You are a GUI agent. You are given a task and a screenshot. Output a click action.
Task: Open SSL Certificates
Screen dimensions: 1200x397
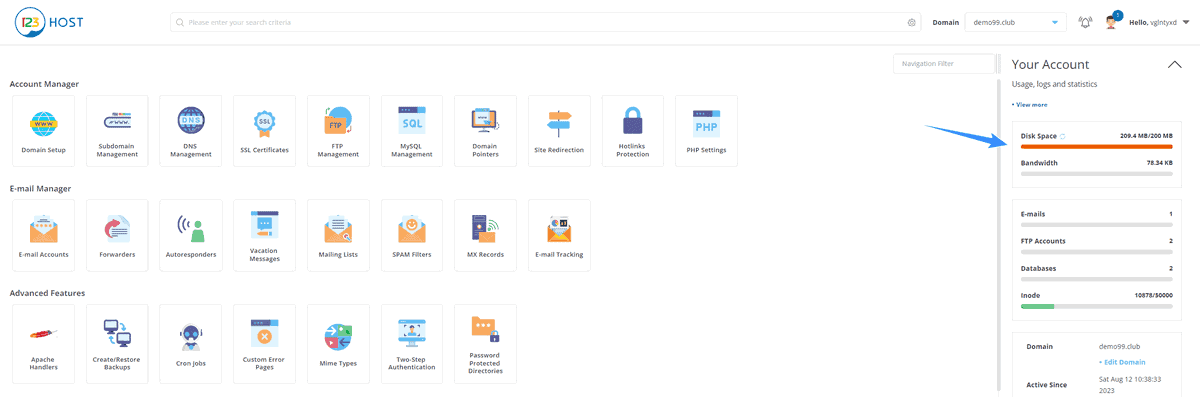click(265, 131)
